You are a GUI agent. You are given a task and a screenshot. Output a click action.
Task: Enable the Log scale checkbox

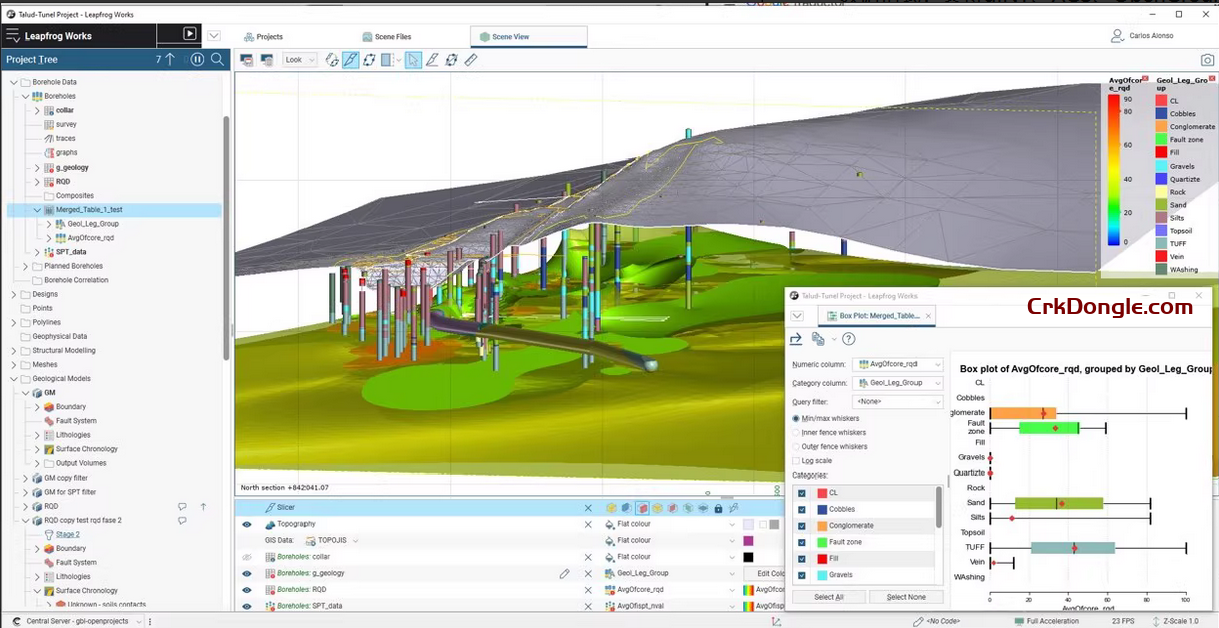pos(796,460)
